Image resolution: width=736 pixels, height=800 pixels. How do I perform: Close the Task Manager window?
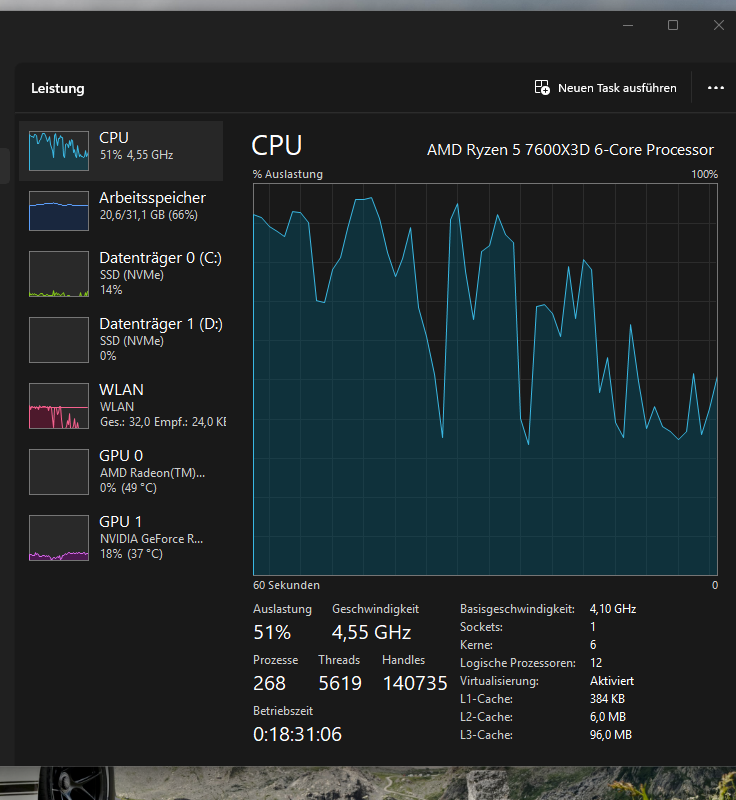(x=719, y=25)
